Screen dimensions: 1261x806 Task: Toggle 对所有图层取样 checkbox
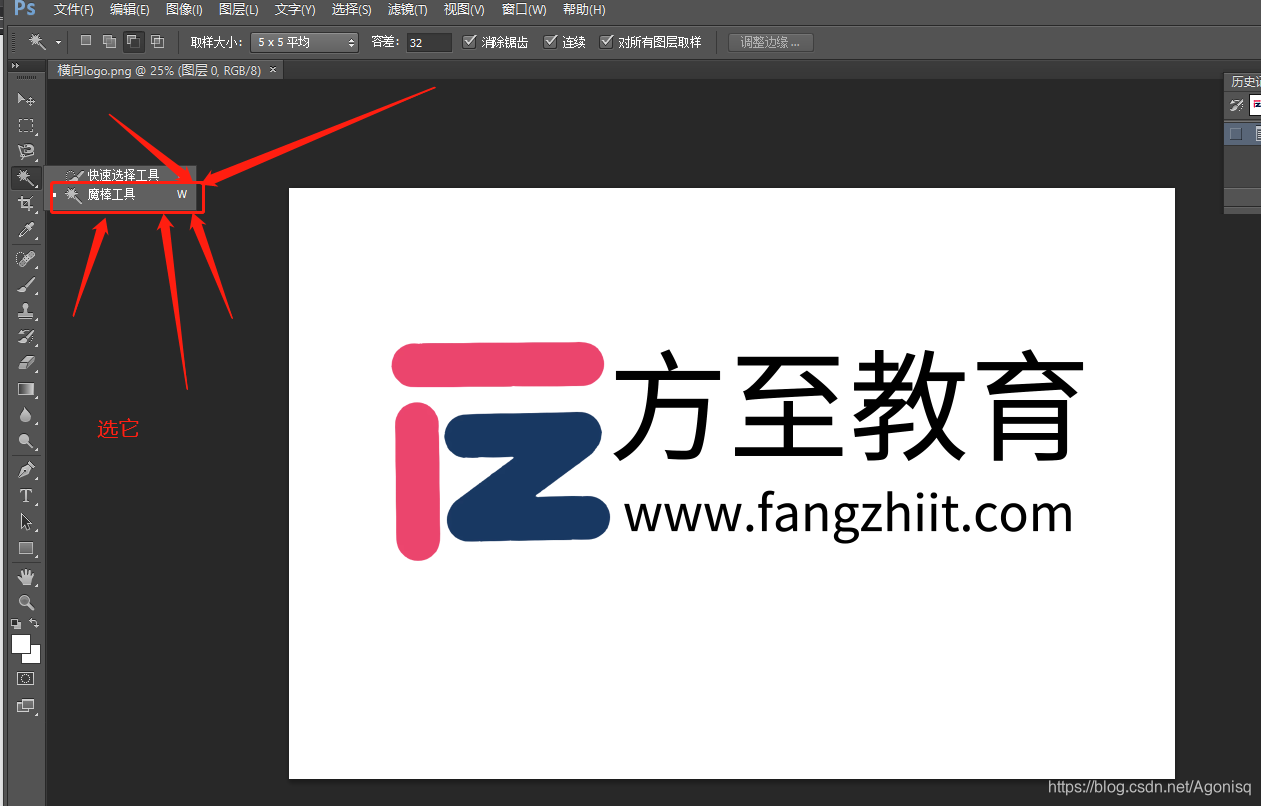coord(606,42)
